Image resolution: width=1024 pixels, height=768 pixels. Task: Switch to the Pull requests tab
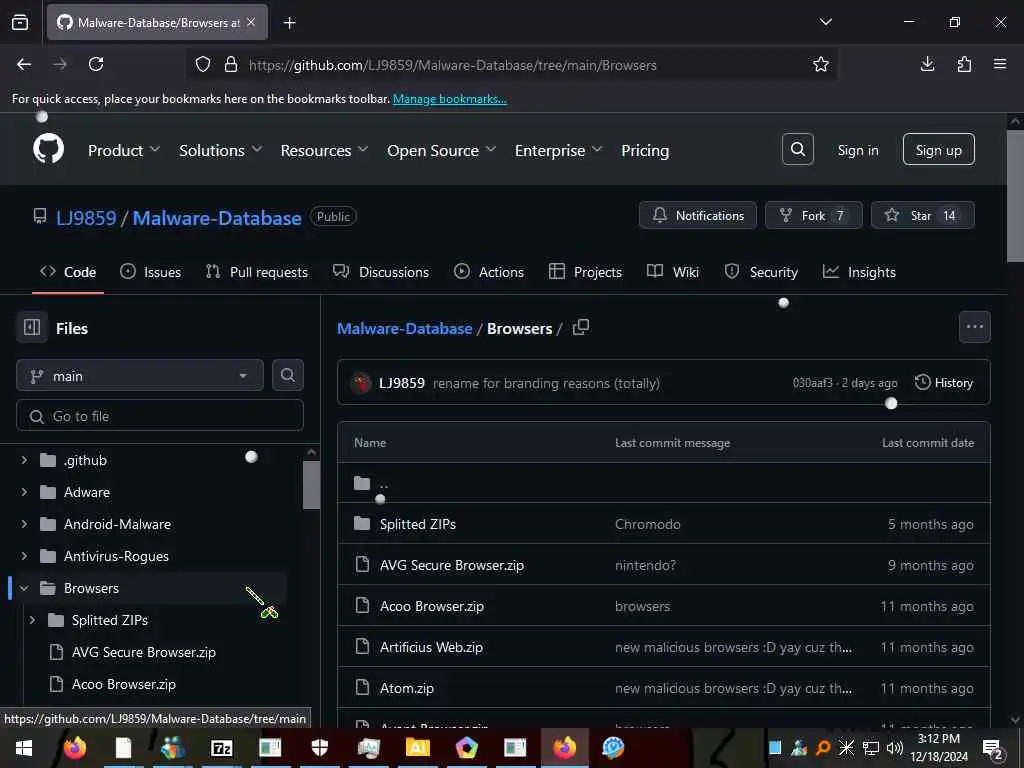(x=257, y=272)
